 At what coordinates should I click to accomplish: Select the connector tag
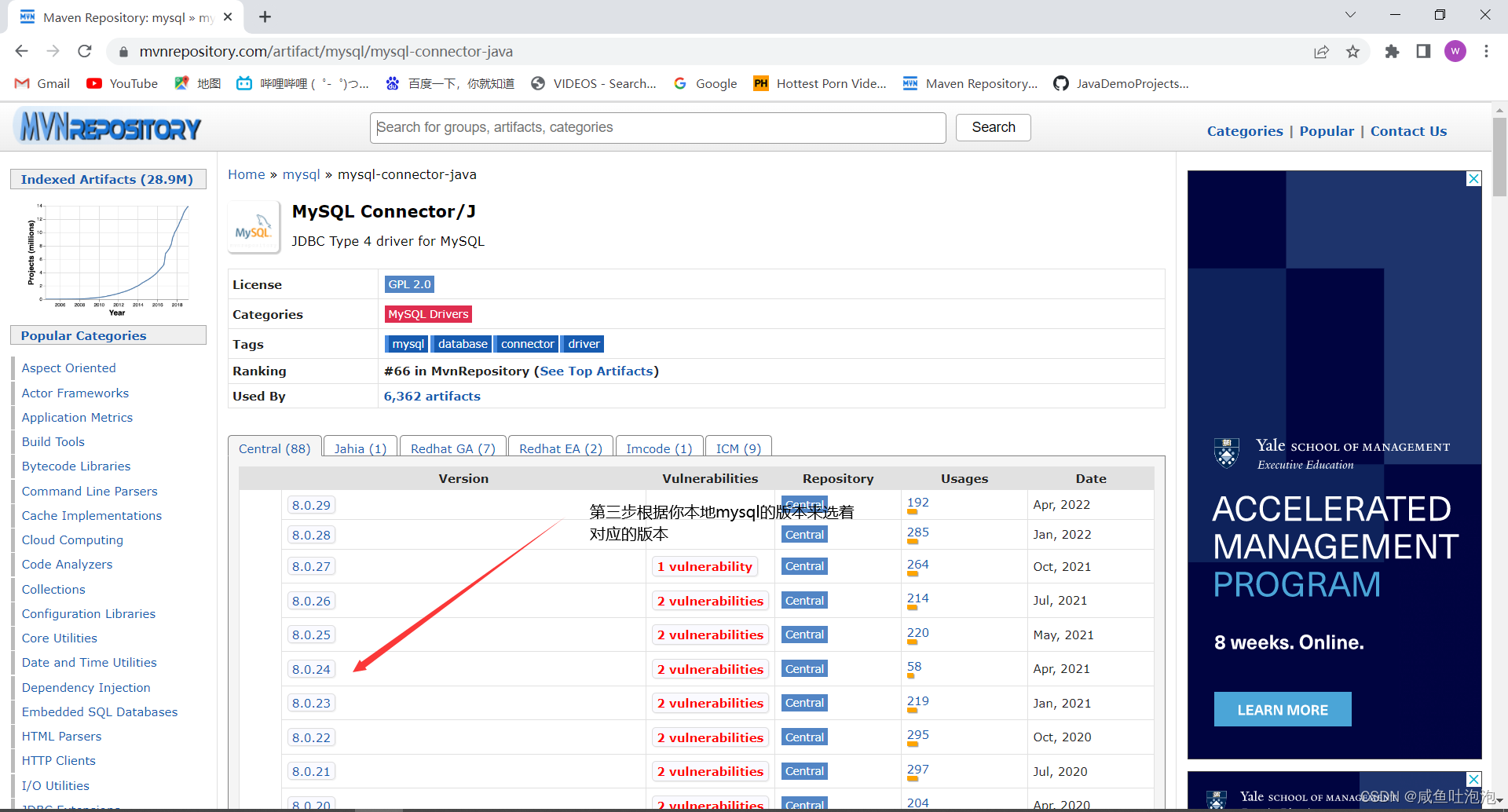527,344
